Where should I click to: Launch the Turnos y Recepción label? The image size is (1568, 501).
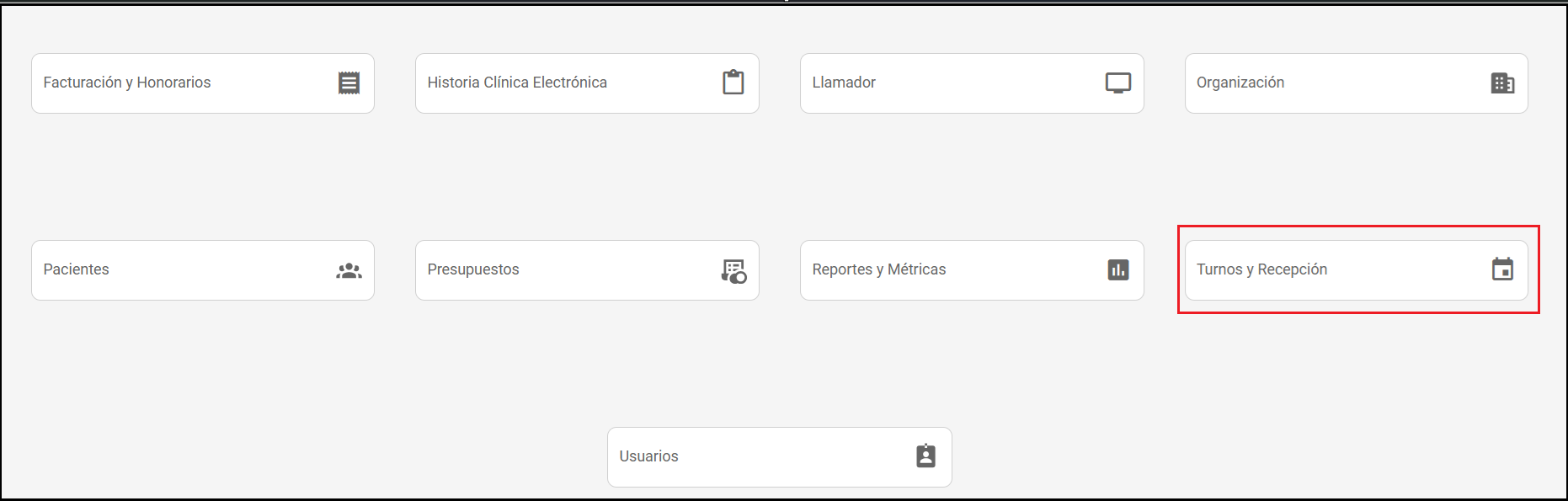[x=1261, y=269]
